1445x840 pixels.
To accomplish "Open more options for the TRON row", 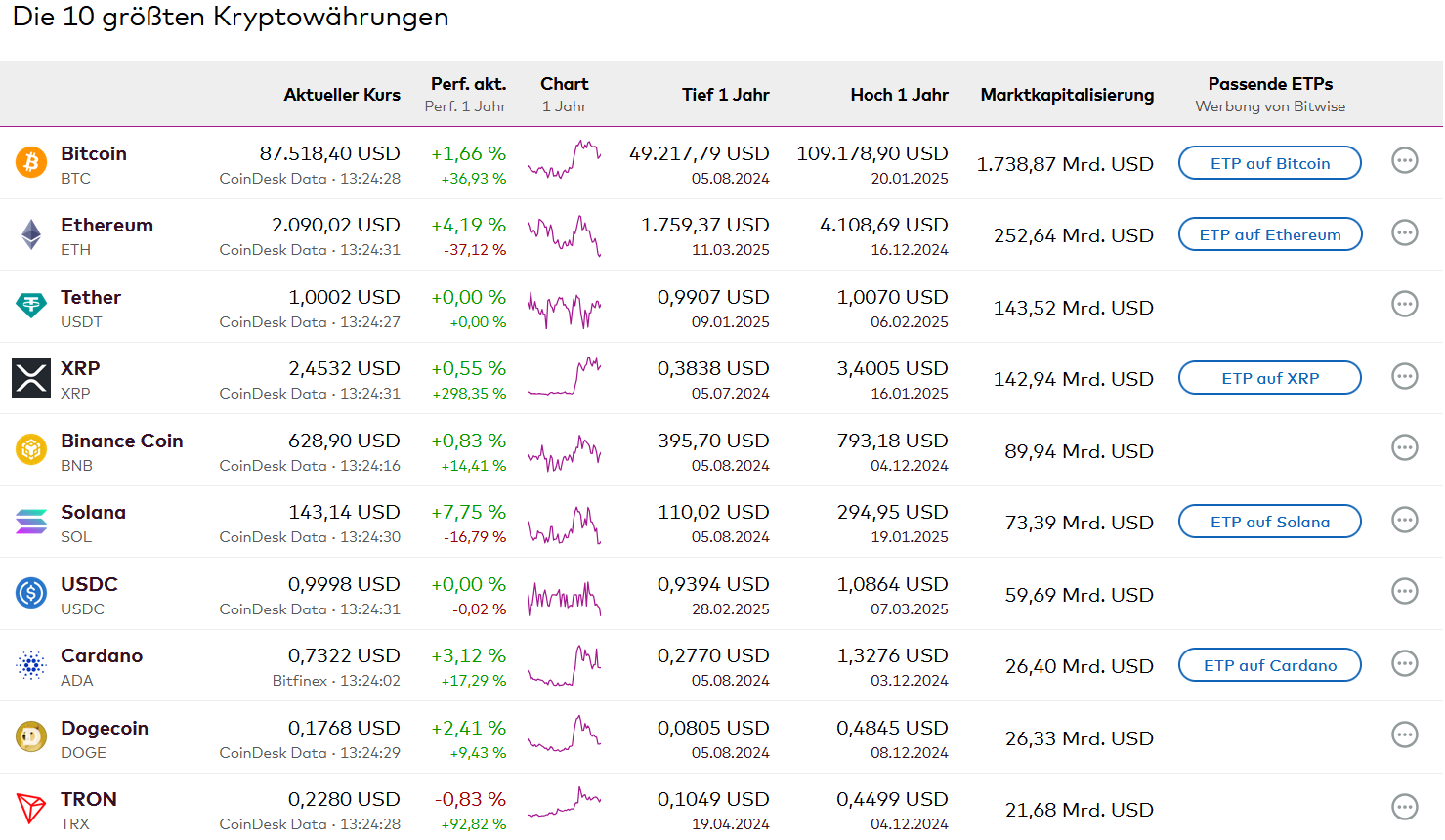I will (x=1405, y=807).
